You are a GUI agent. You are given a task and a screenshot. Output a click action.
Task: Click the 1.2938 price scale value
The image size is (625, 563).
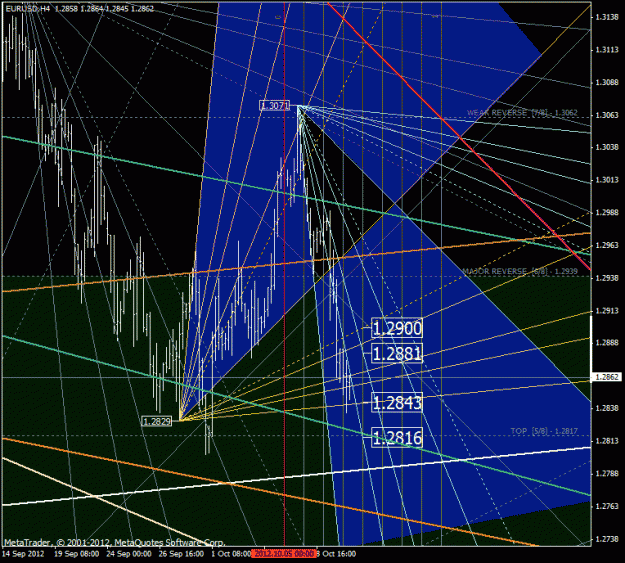click(x=607, y=278)
